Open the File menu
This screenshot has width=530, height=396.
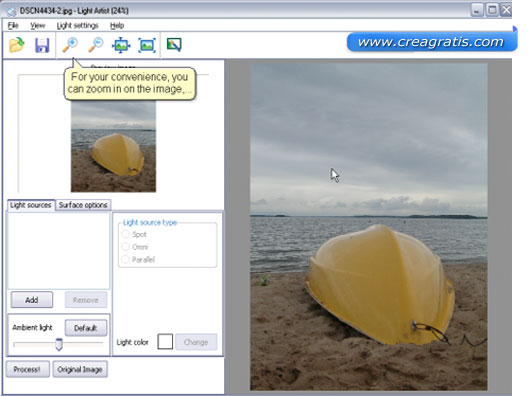[13, 25]
